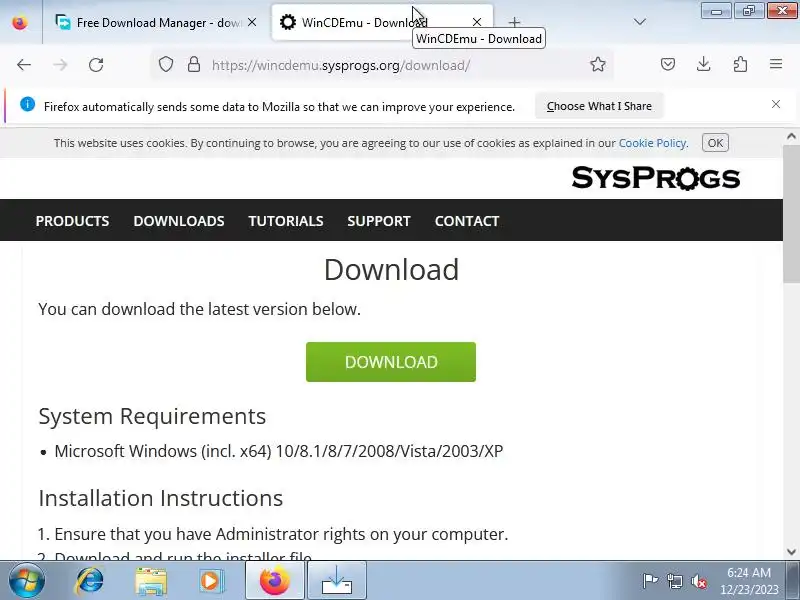This screenshot has height=600, width=800.
Task: Close the WinCDEmu - Download tab
Action: point(477,22)
